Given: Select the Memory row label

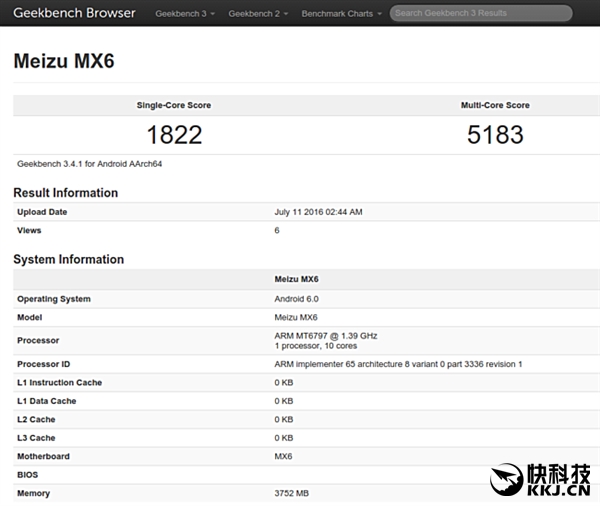Looking at the screenshot, I should coord(34,493).
